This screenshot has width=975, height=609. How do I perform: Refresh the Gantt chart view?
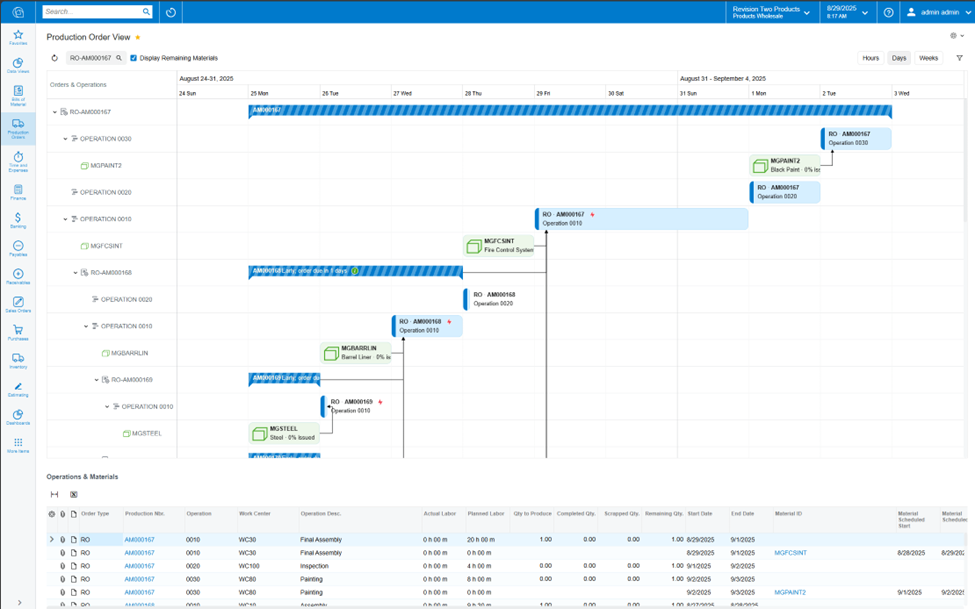coord(54,58)
